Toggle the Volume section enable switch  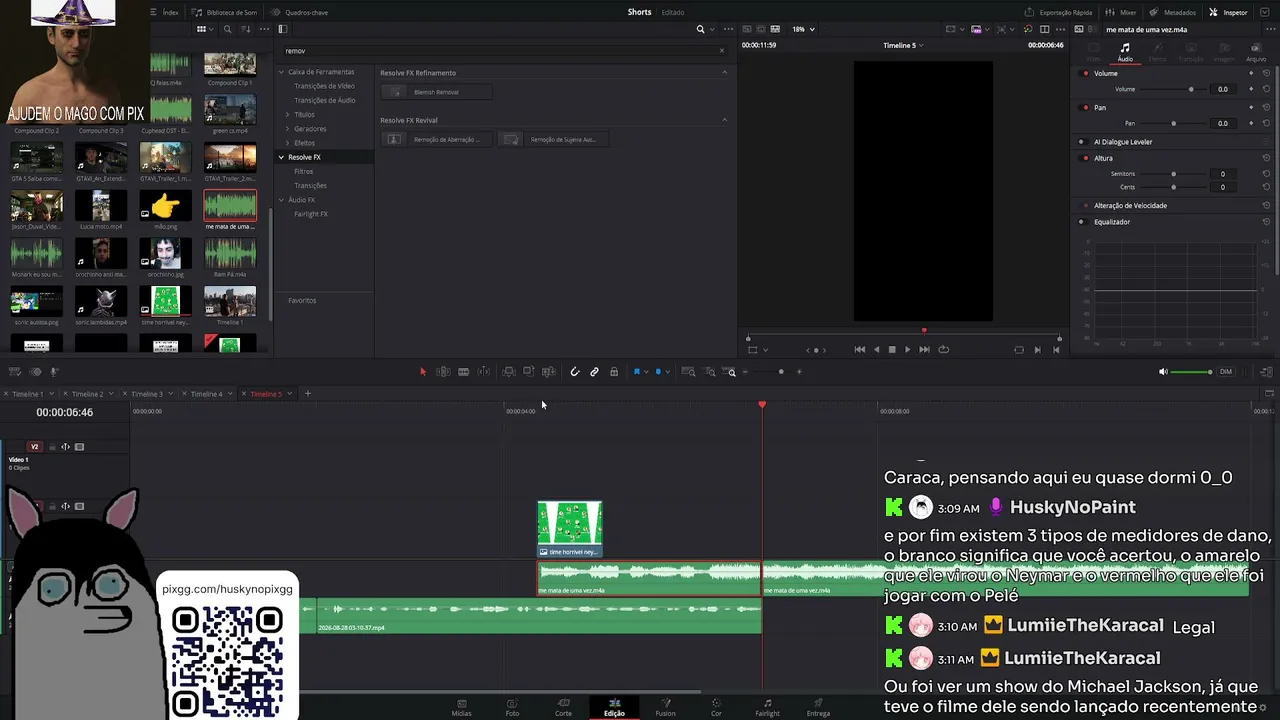(1086, 73)
